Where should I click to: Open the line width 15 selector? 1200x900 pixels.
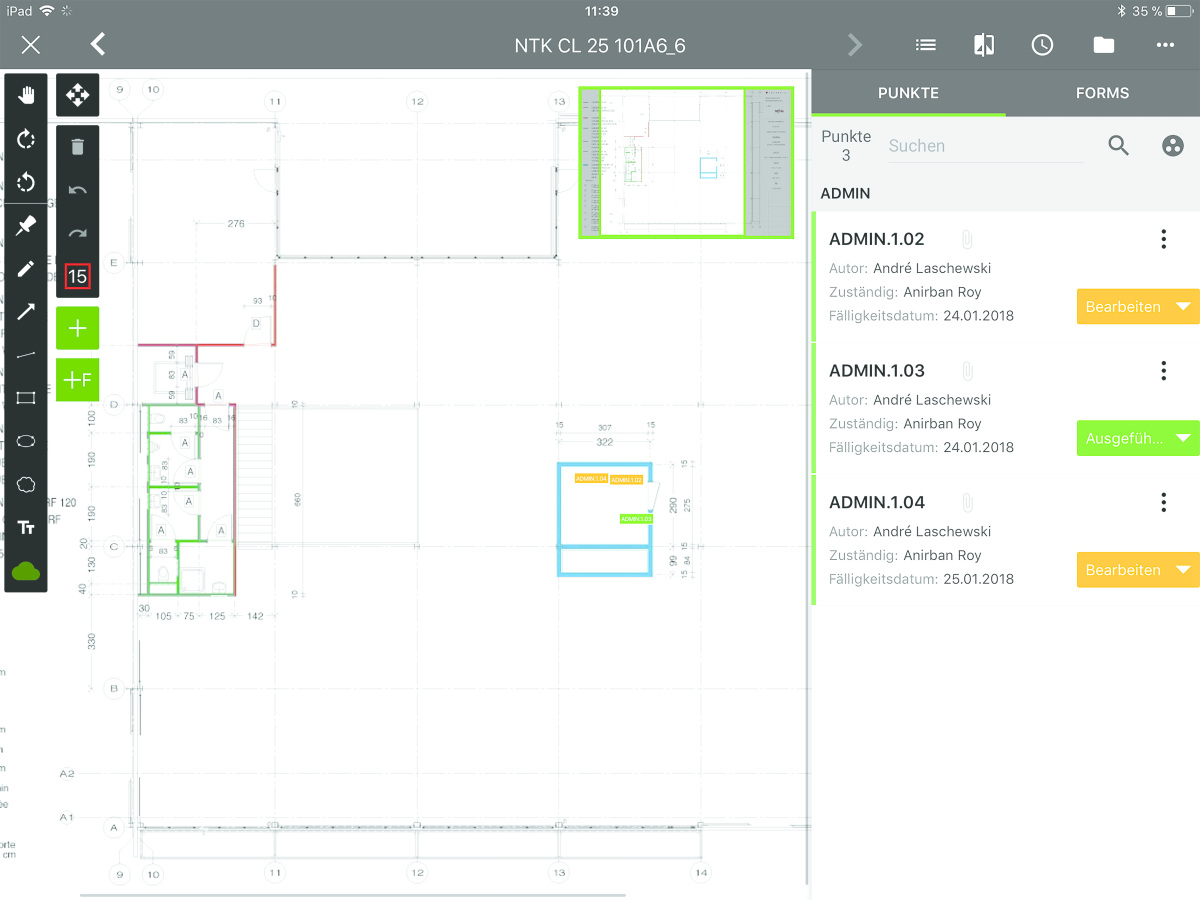[x=77, y=276]
